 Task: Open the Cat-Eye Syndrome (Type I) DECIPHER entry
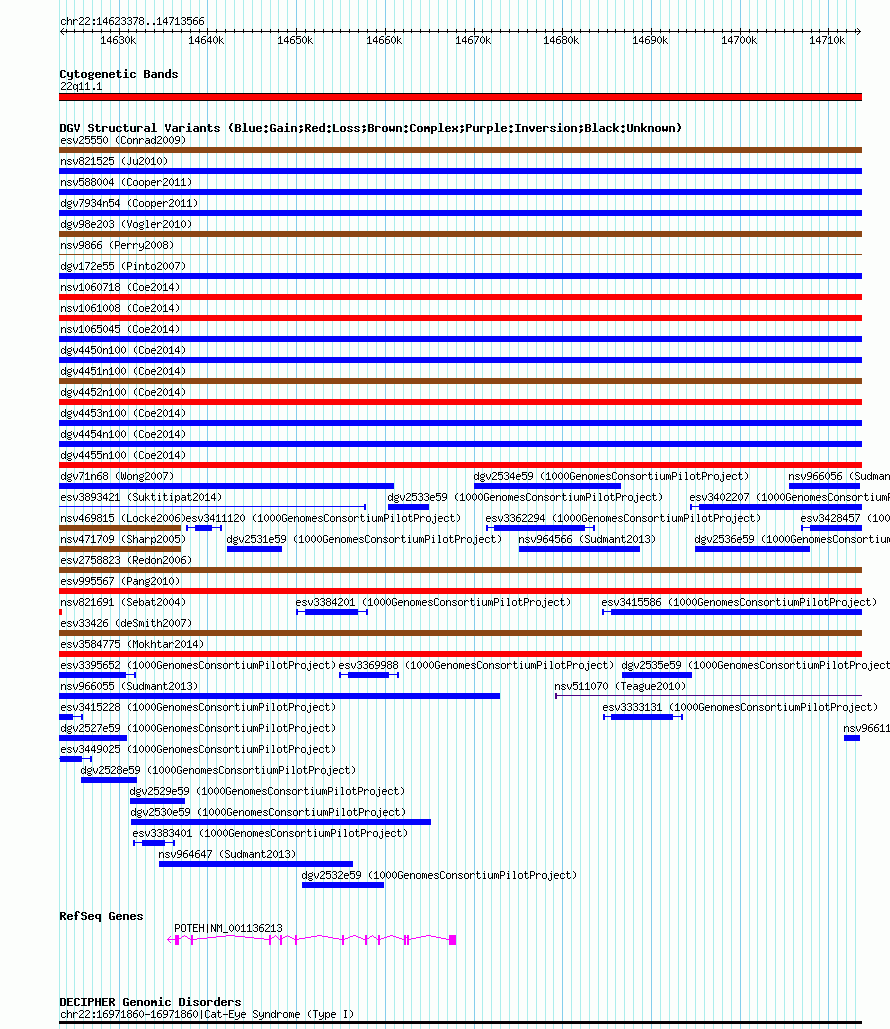[207, 1015]
